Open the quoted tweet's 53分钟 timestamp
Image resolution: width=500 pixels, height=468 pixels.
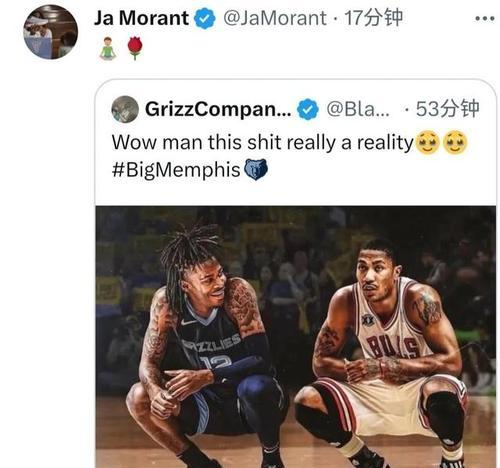tap(448, 109)
